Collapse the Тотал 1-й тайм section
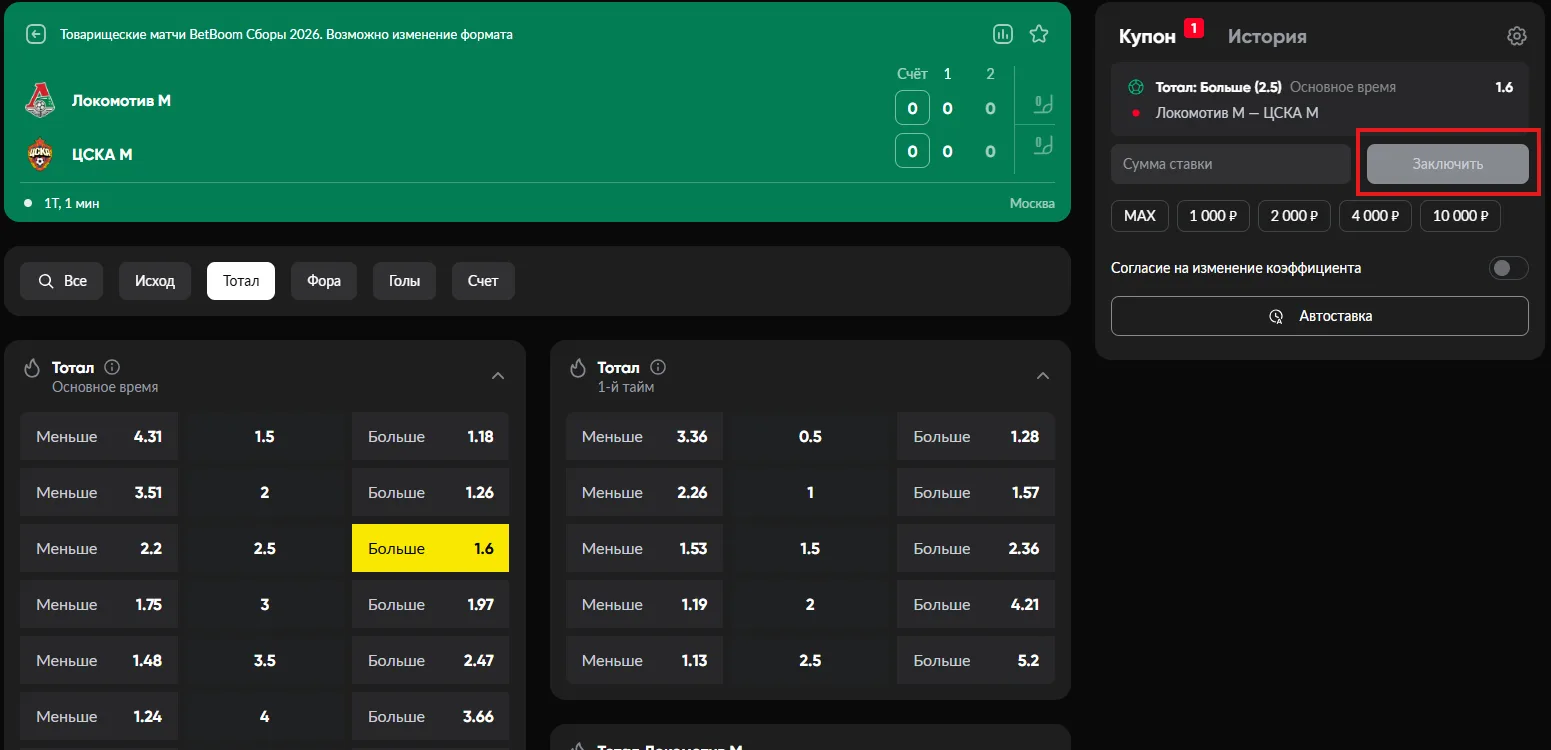Viewport: 1551px width, 750px height. tap(1043, 376)
